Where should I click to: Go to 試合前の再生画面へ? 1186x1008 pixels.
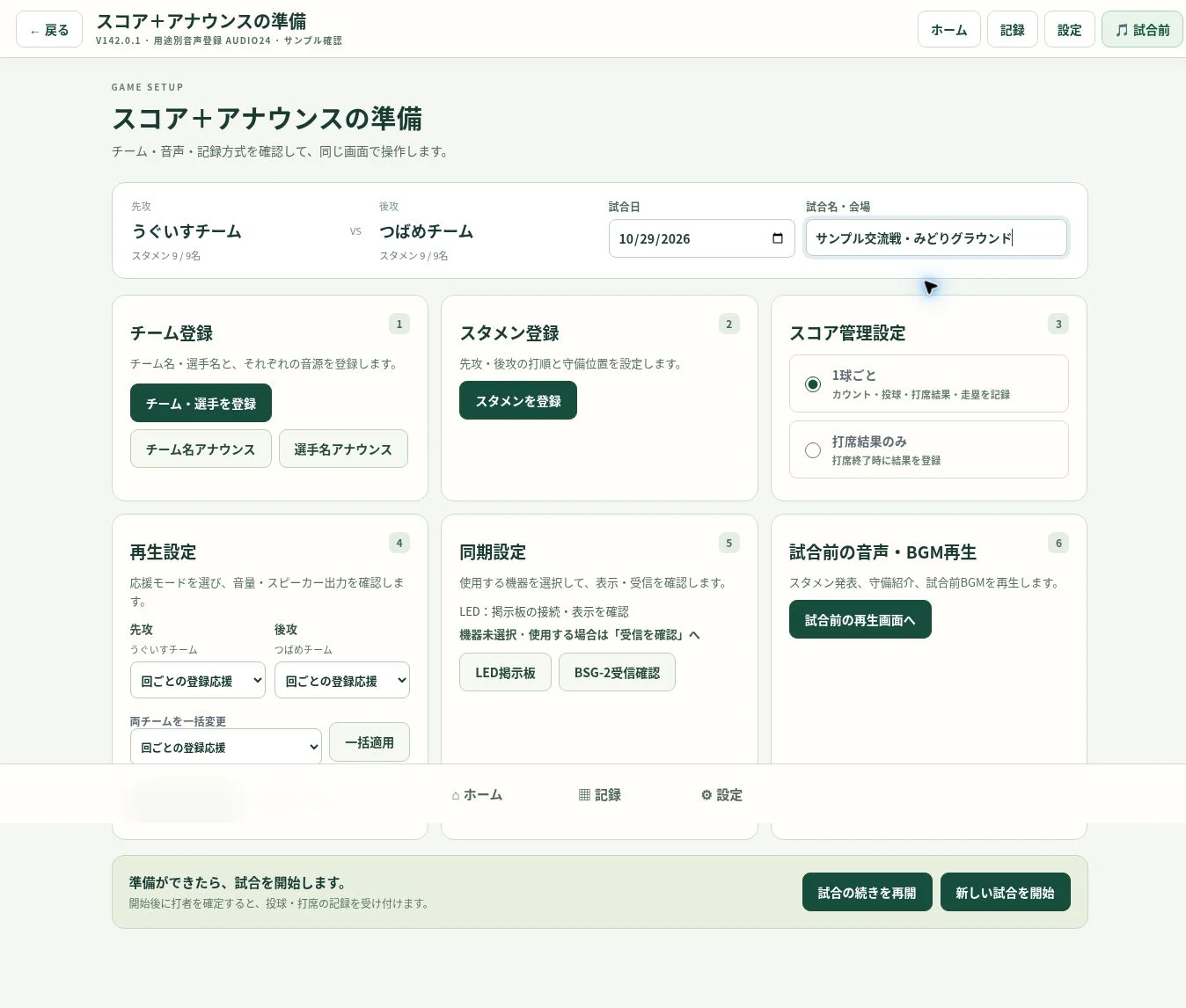tap(860, 619)
